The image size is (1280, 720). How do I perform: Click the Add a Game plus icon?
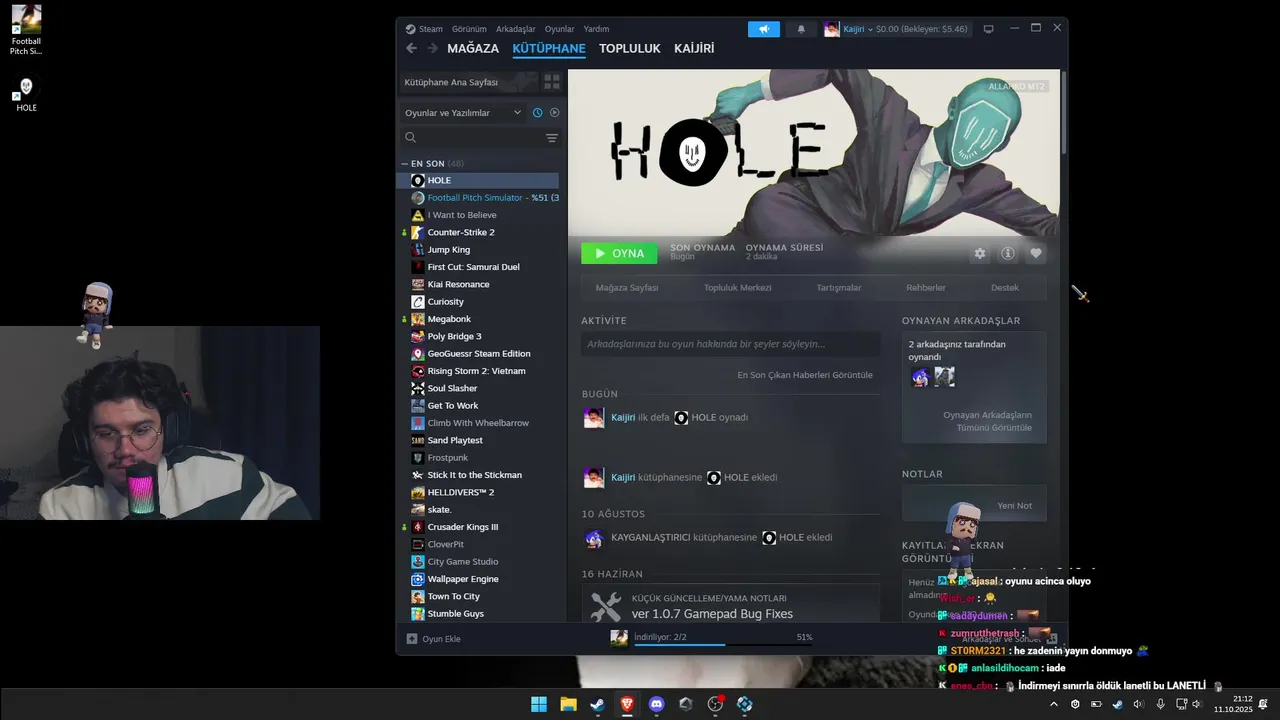(412, 639)
